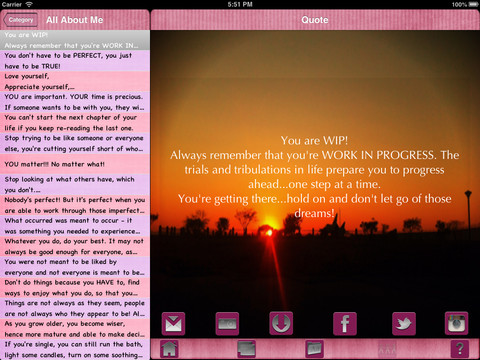Tap the 5:51 PM clock in status bar

(240, 4)
